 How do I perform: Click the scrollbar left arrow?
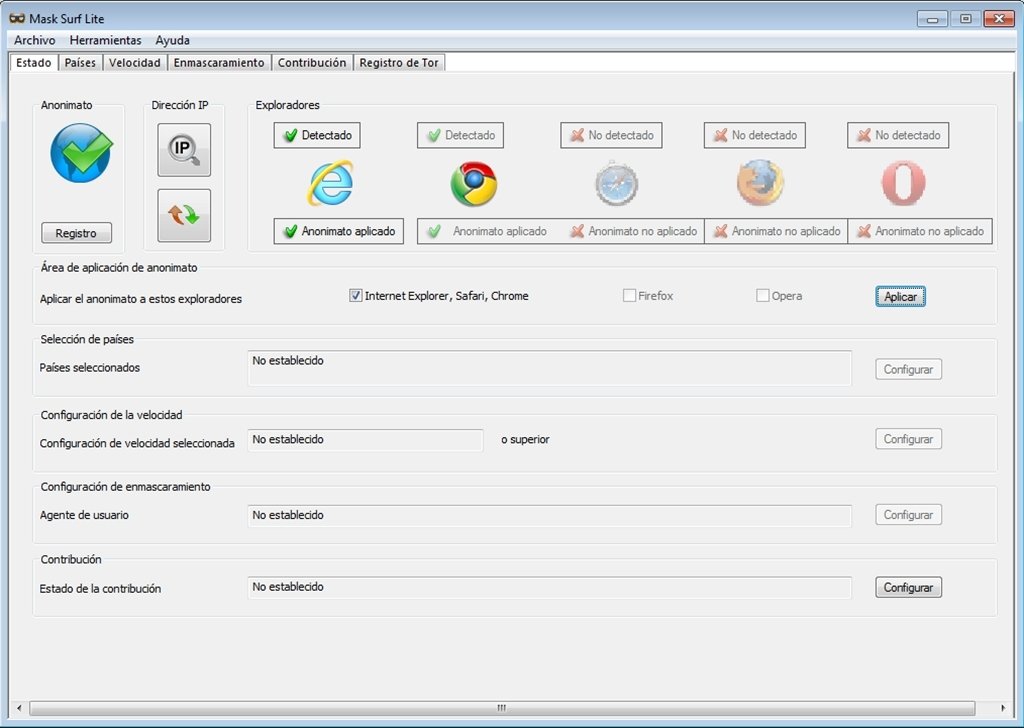click(19, 708)
